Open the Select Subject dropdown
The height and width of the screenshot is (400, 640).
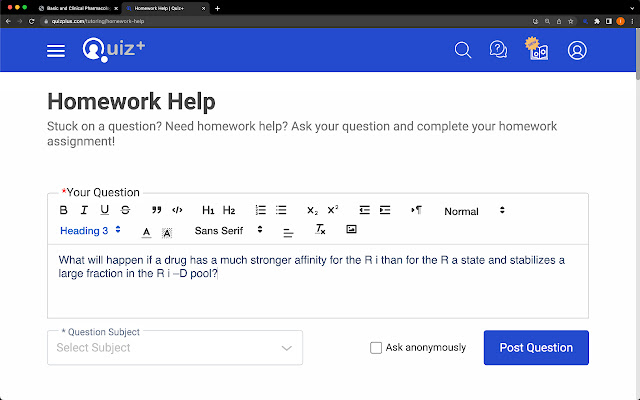point(175,348)
